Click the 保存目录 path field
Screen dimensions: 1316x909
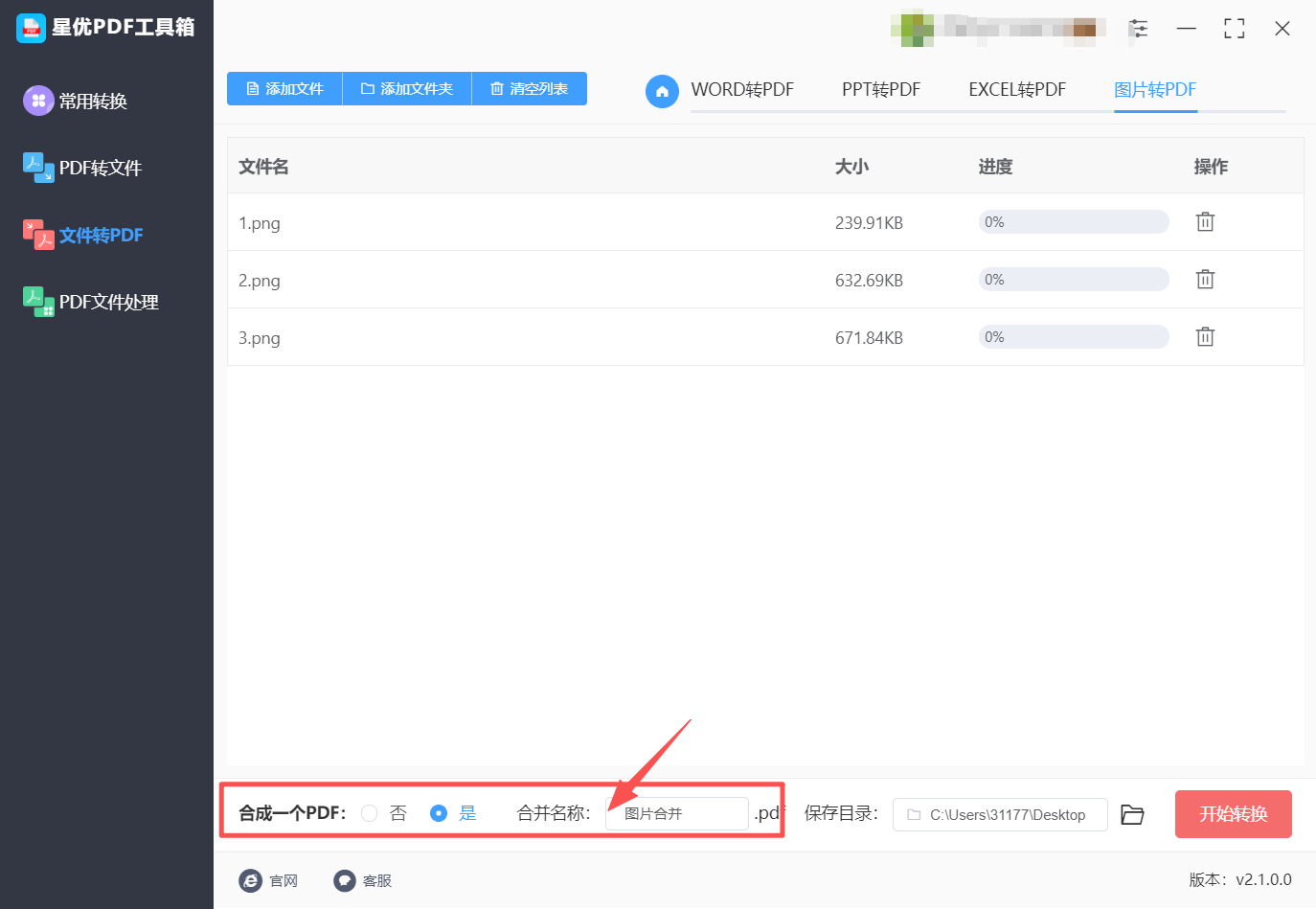(1000, 815)
